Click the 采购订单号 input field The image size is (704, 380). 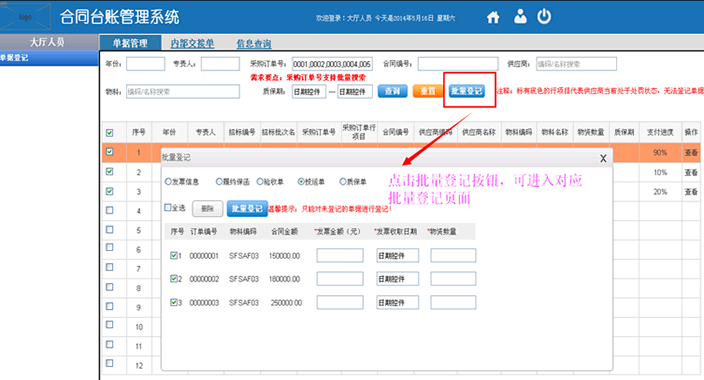(332, 64)
